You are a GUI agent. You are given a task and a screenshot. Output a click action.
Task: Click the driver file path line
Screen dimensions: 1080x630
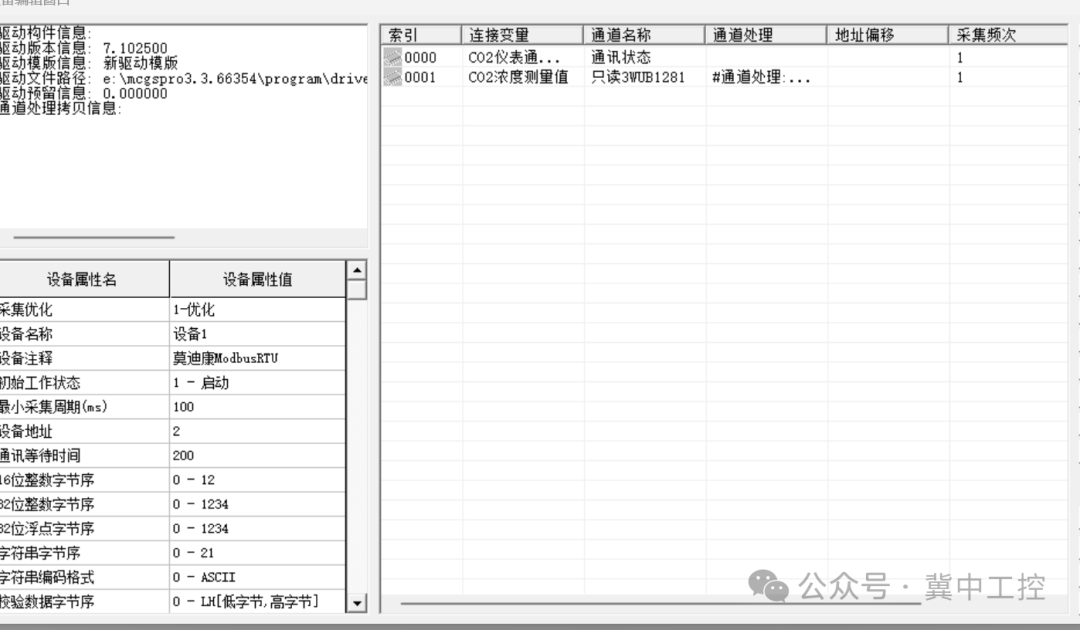183,78
